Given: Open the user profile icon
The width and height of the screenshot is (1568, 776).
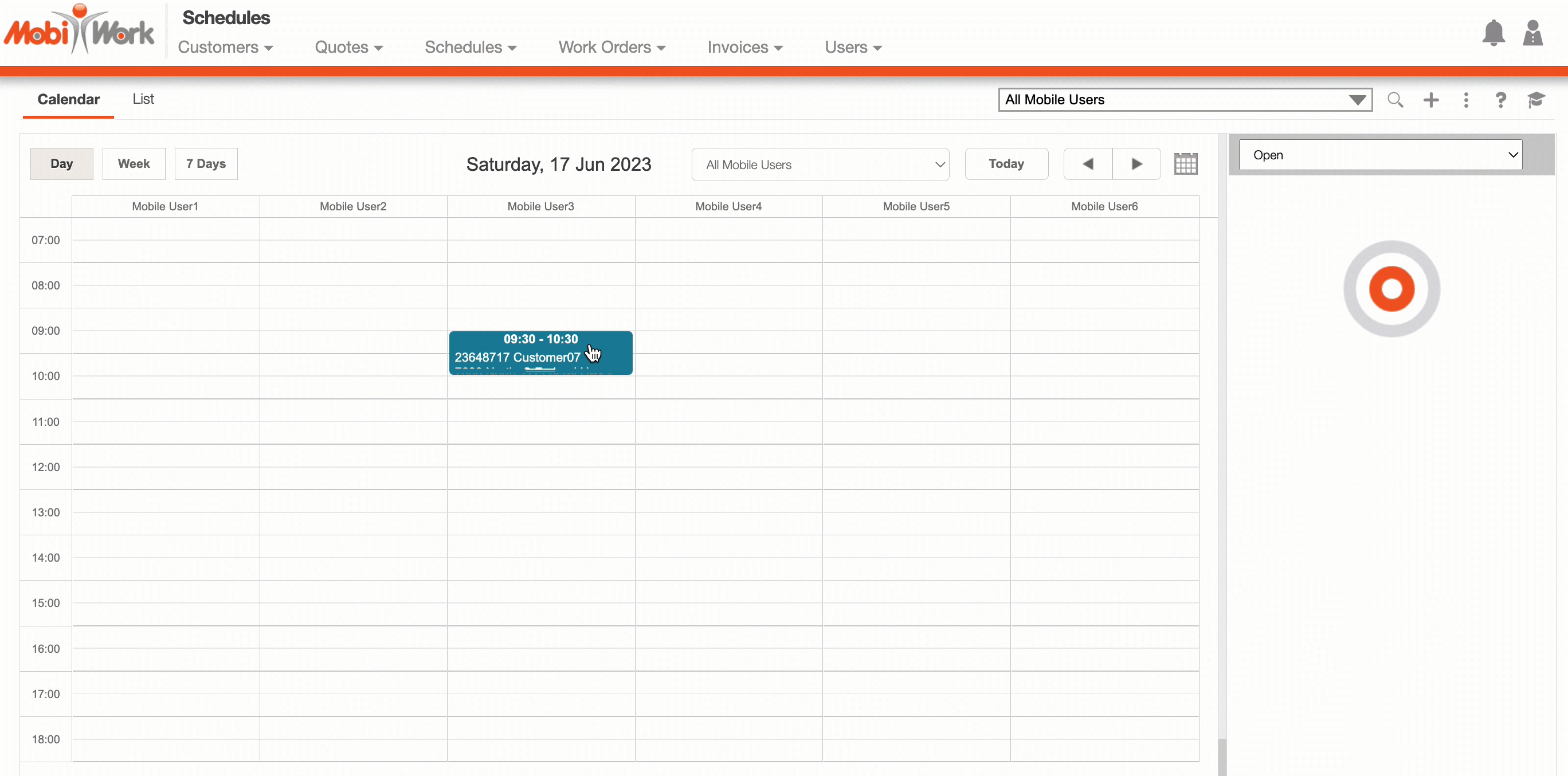Looking at the screenshot, I should click(x=1532, y=33).
